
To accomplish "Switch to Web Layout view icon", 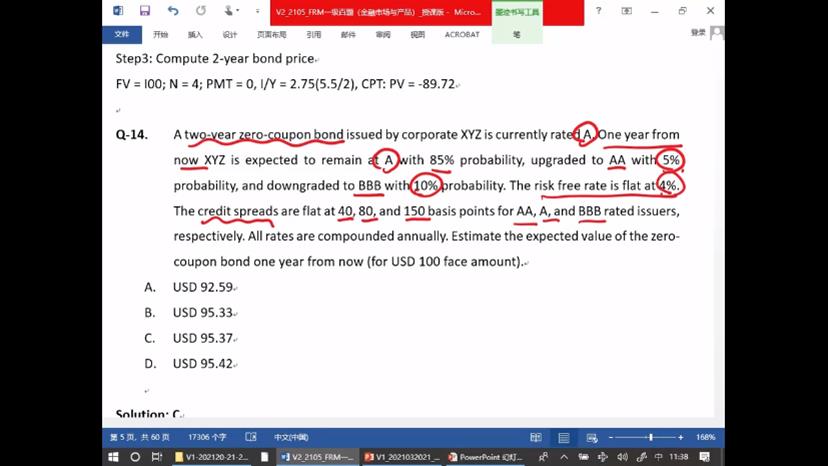I will pyautogui.click(x=591, y=437).
